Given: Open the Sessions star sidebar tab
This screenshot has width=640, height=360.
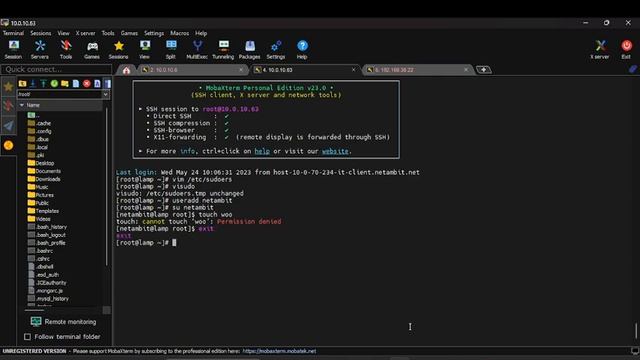Looking at the screenshot, I should [8, 87].
